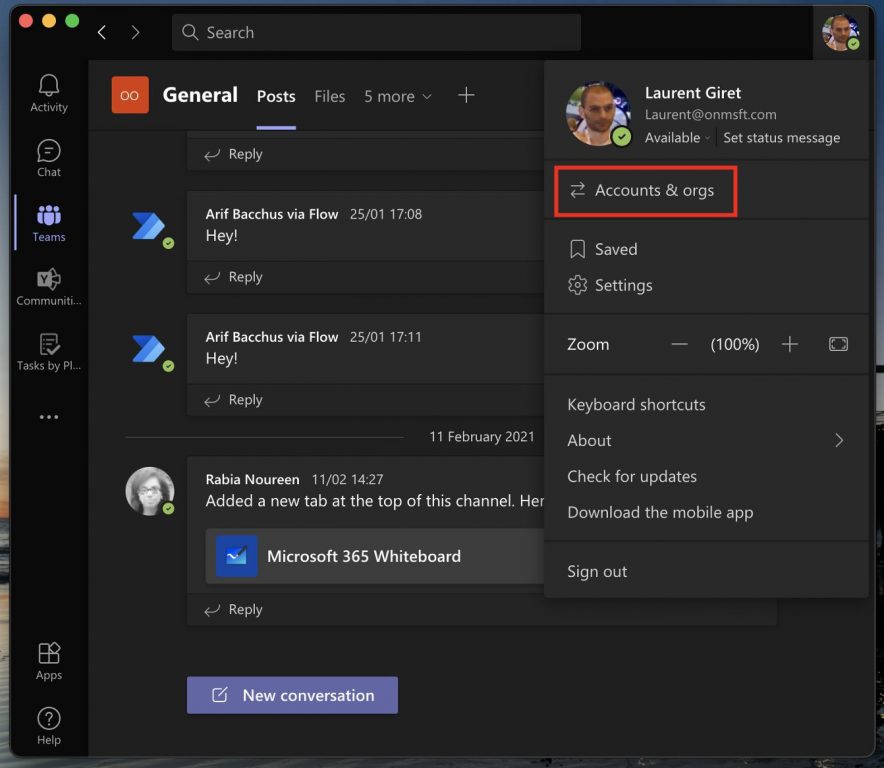Click Arif Bacchus via Flow name at 17:08
Screen dimensions: 884x768
272,214
